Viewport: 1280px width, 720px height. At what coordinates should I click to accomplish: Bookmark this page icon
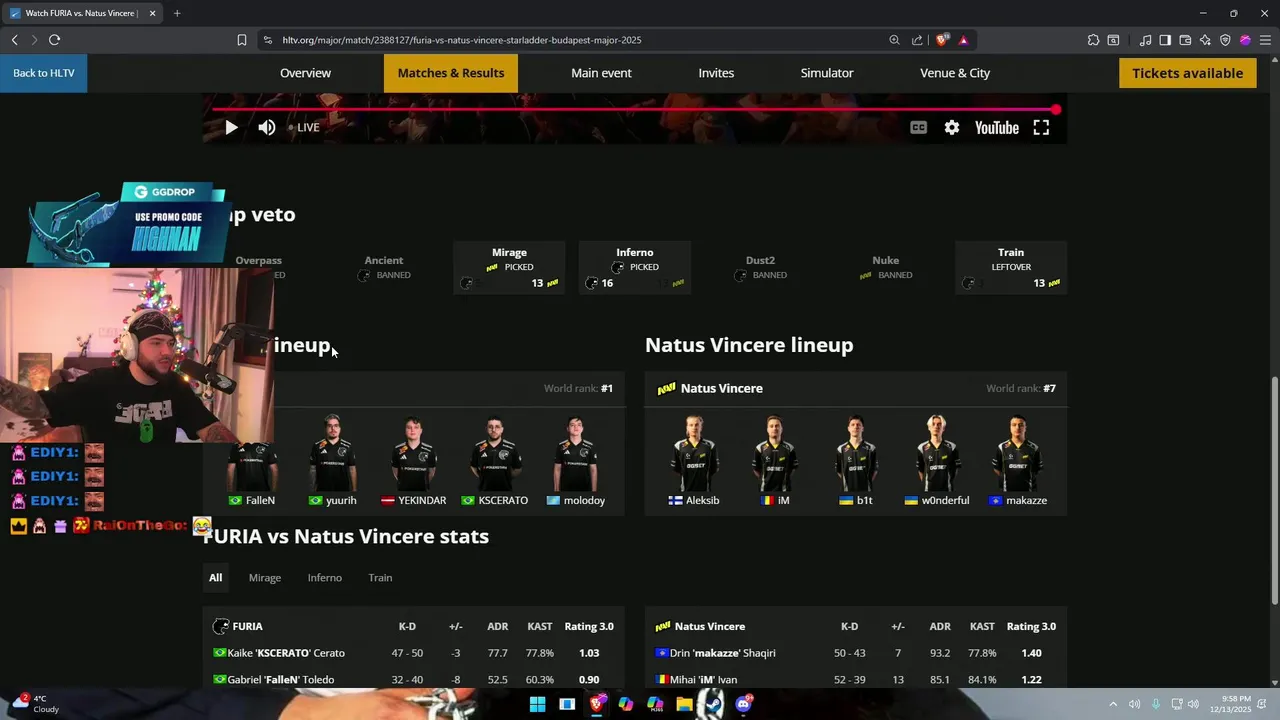(x=242, y=40)
